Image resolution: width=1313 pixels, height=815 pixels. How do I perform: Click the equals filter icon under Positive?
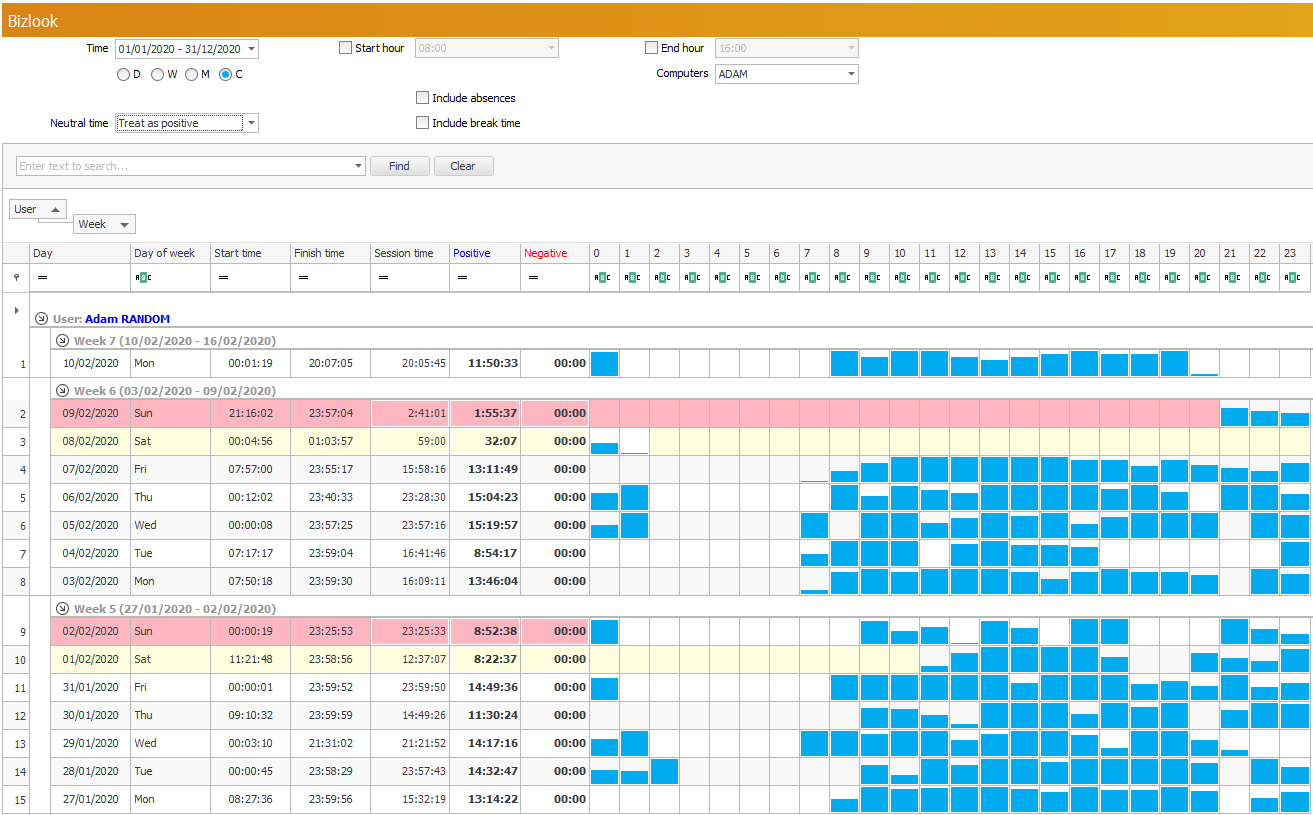pos(461,278)
